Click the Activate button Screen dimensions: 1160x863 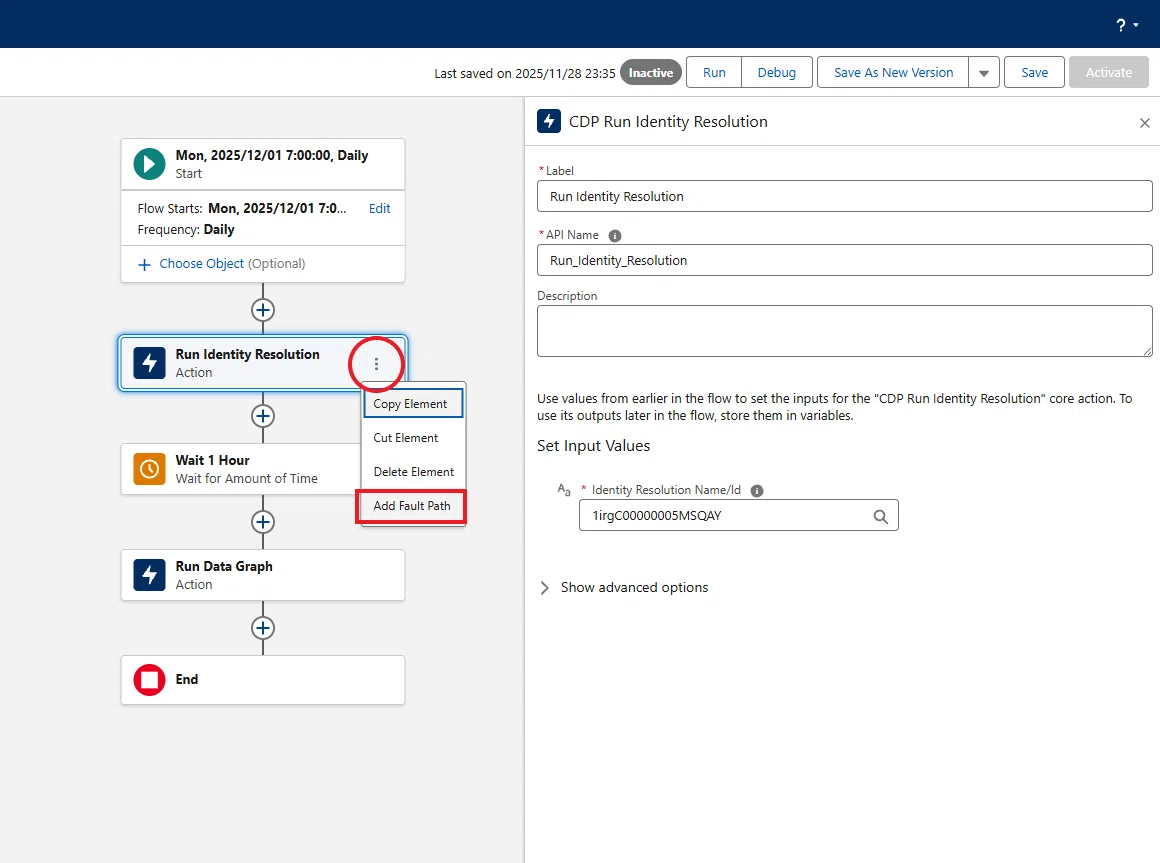pyautogui.click(x=1109, y=72)
